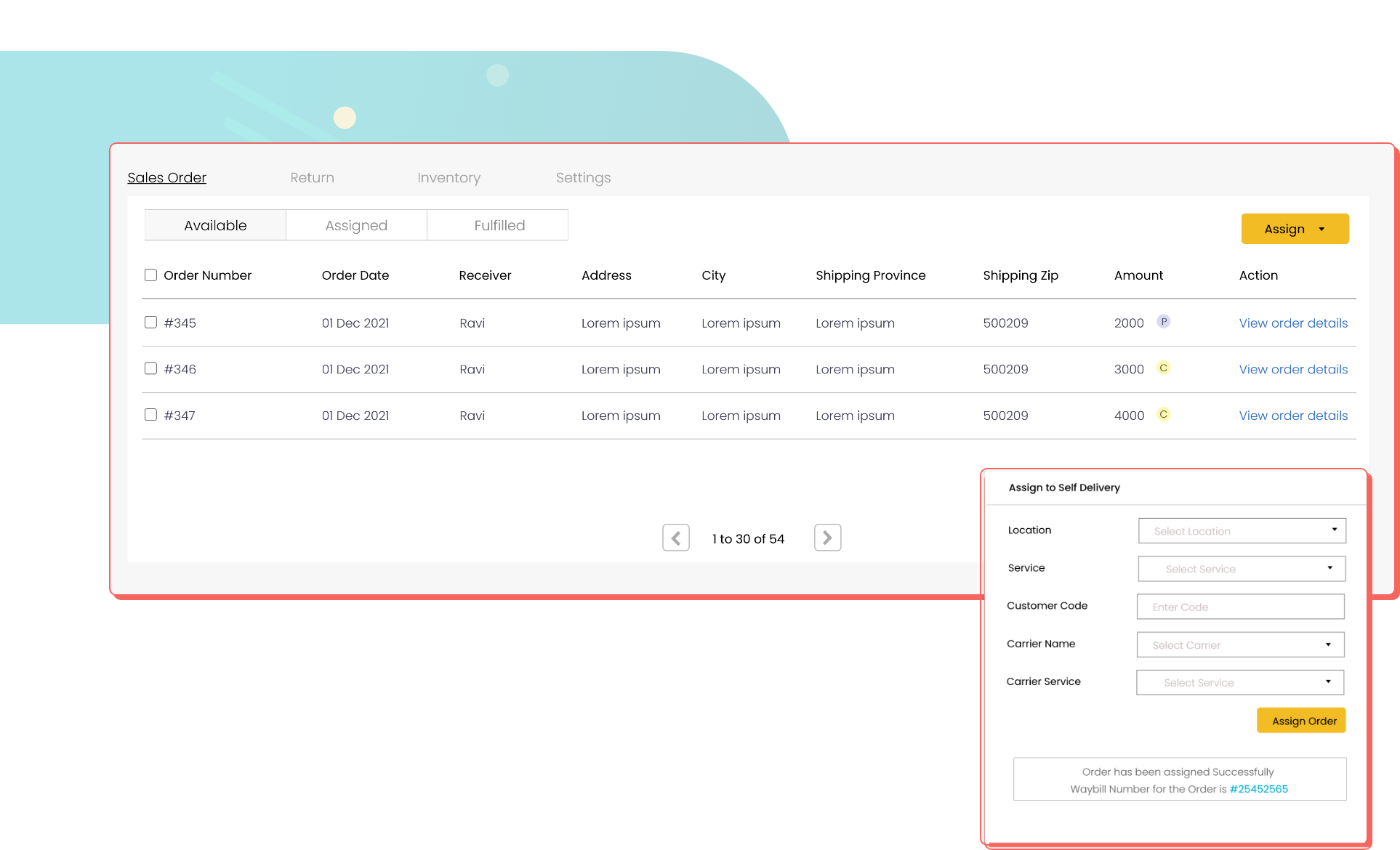Click the C badge beside amount 3000
The image size is (1400, 850).
(1164, 368)
